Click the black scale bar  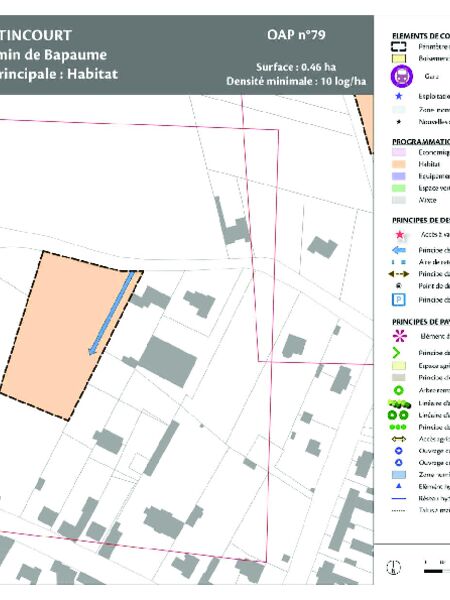coord(434,571)
